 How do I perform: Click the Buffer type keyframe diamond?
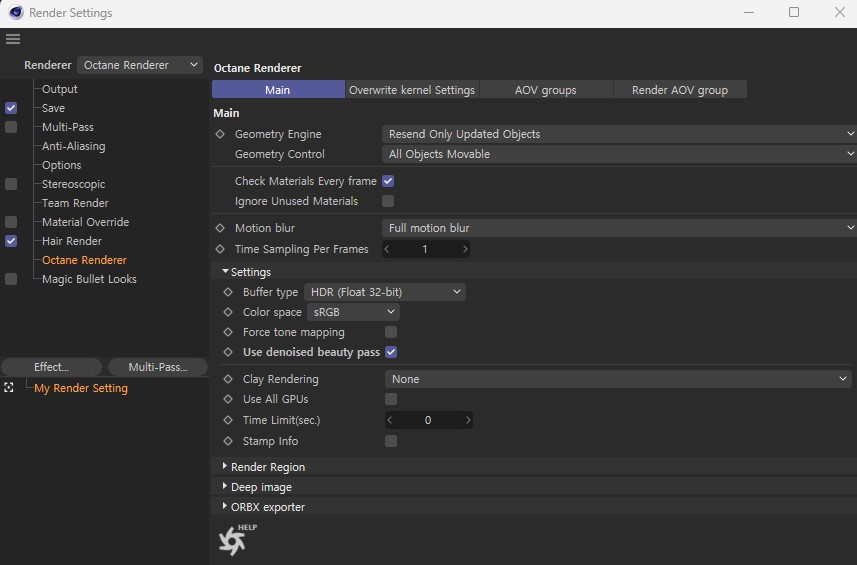coord(229,292)
